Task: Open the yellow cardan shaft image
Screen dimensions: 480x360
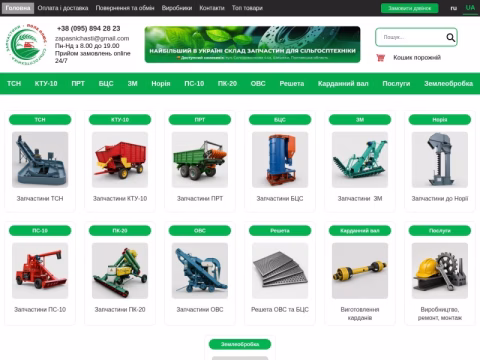Action: click(360, 271)
